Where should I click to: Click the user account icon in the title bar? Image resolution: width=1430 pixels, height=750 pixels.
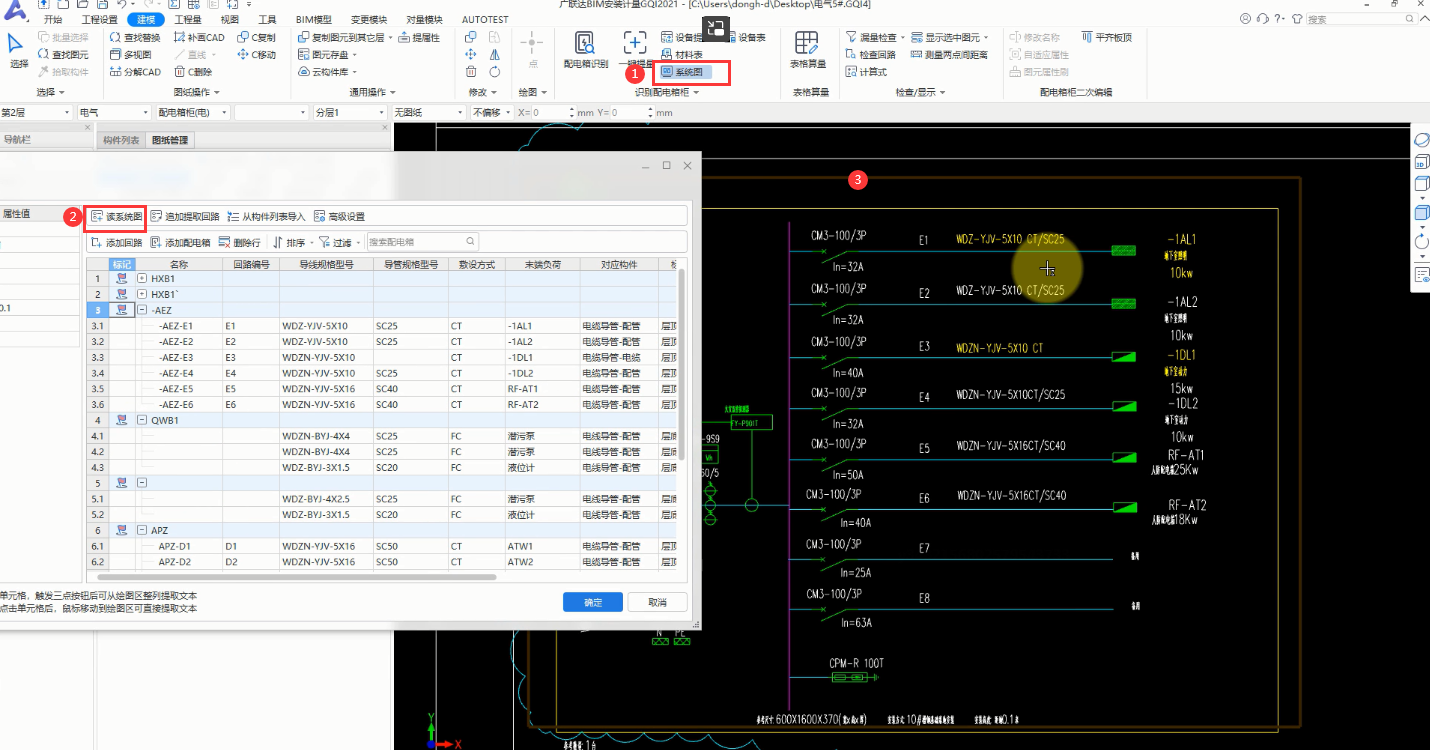[1245, 19]
